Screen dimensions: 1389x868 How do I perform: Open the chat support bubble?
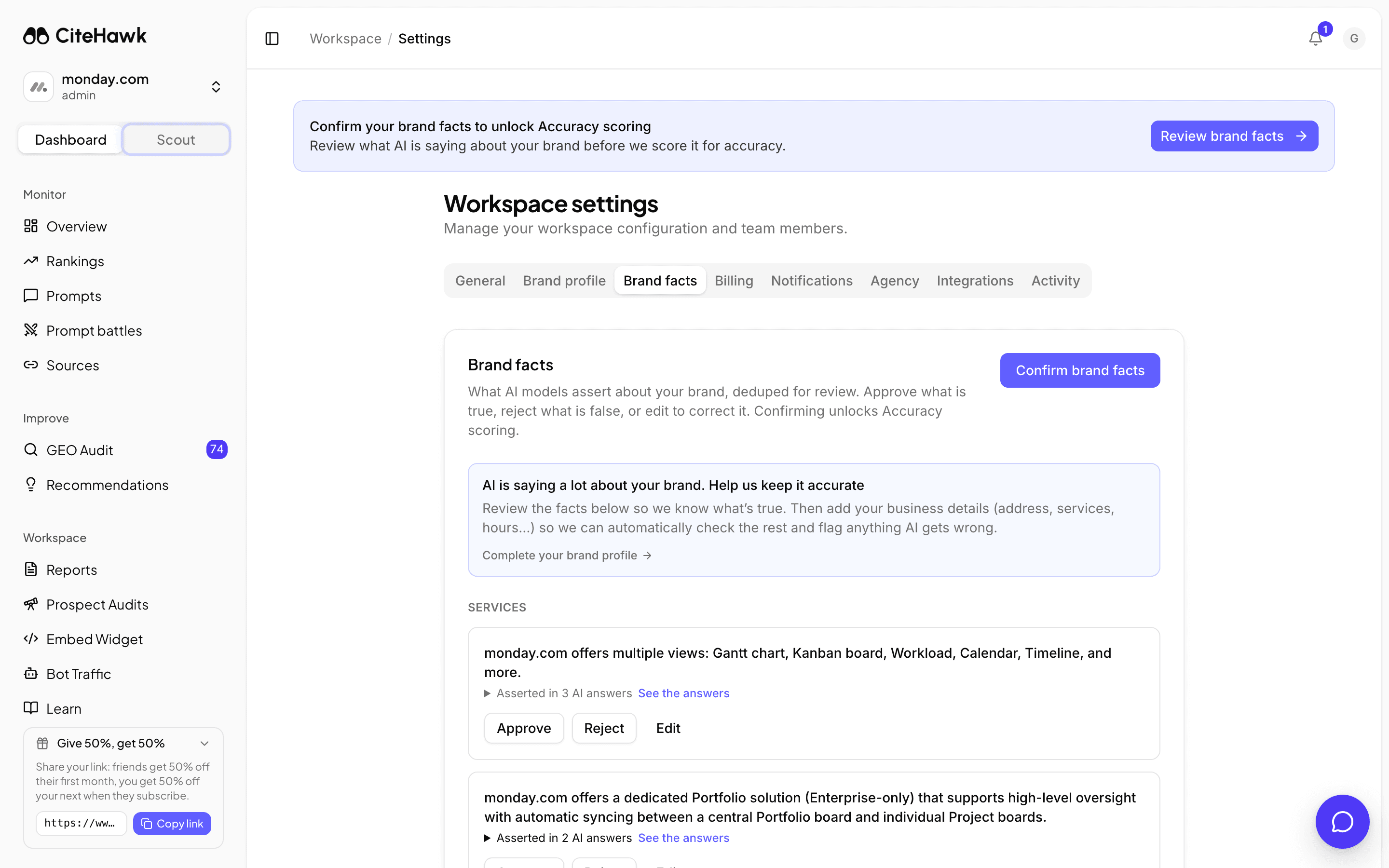1343,822
